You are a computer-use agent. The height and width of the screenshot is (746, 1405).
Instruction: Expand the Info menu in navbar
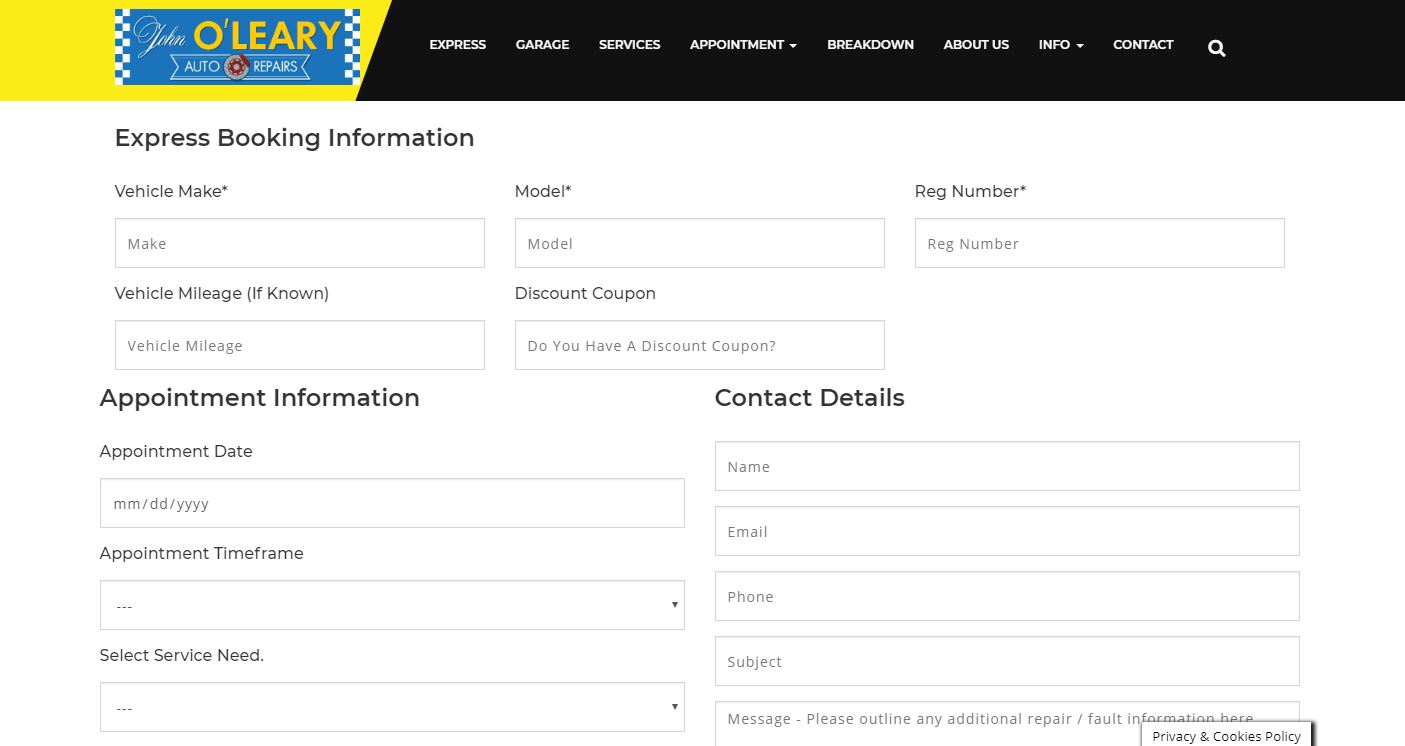[x=1060, y=45]
